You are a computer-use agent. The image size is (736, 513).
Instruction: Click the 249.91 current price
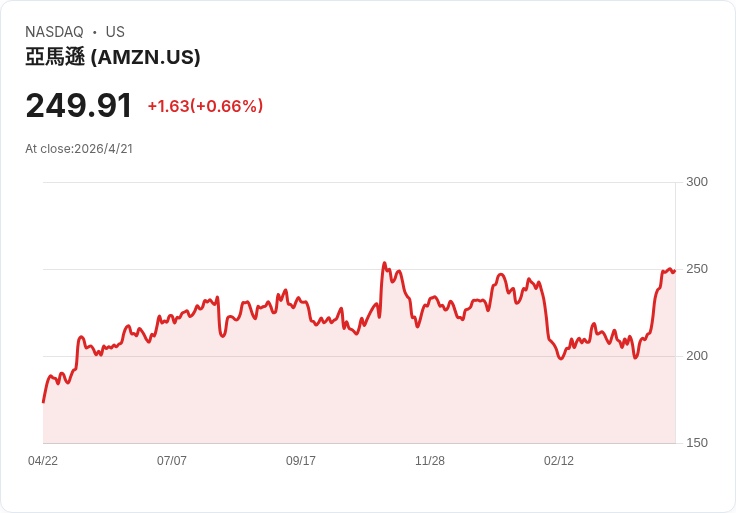tap(79, 106)
